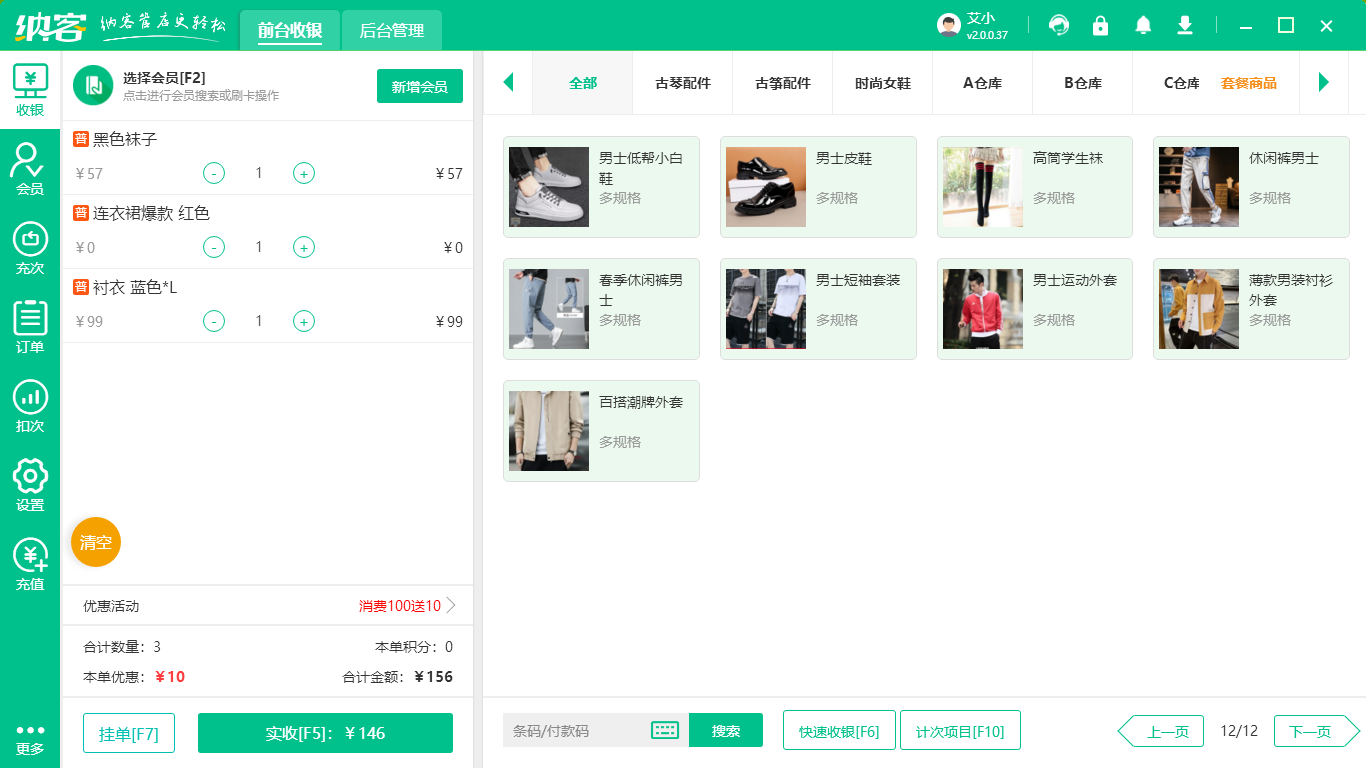This screenshot has height=768, width=1366.
Task: Select the 男士皮鞋 product card
Action: 818,187
